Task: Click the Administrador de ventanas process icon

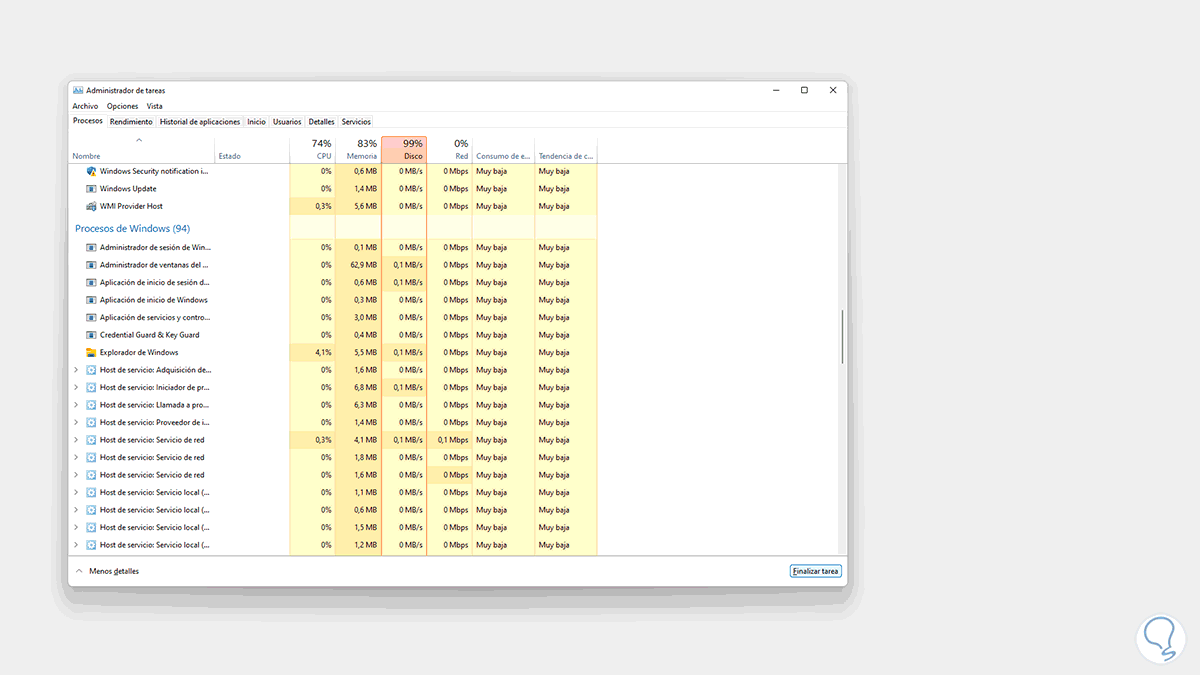Action: point(91,265)
